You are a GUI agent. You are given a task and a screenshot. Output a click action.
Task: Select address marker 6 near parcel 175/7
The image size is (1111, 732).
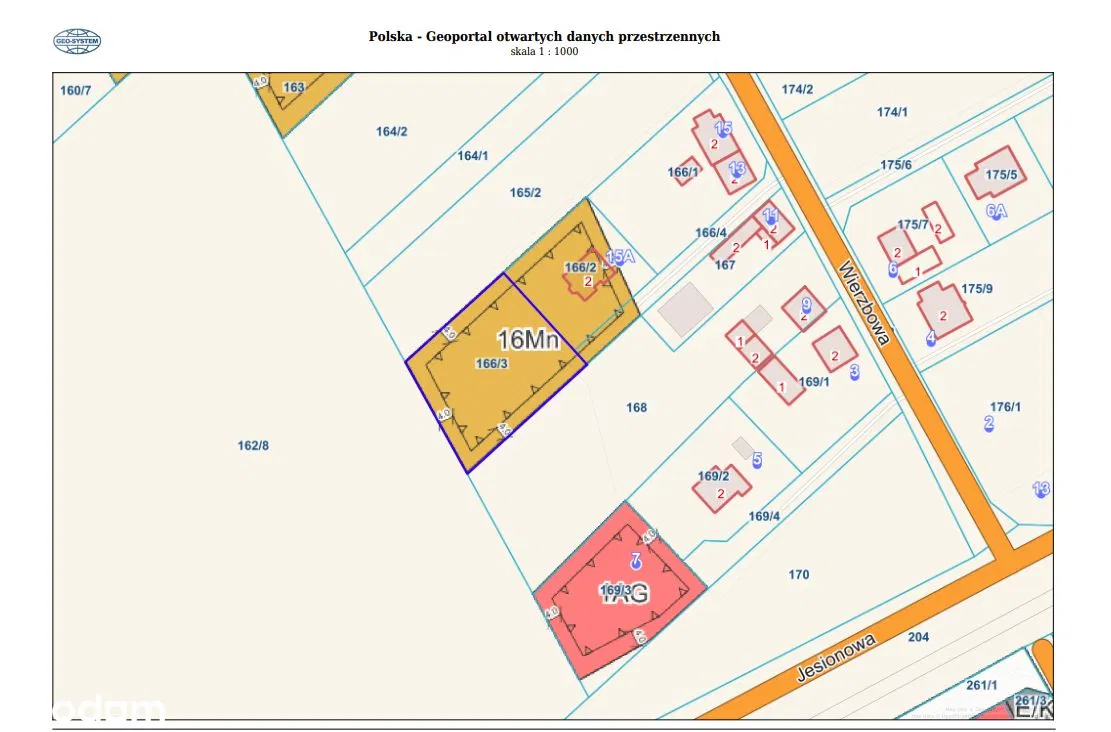[x=892, y=269]
